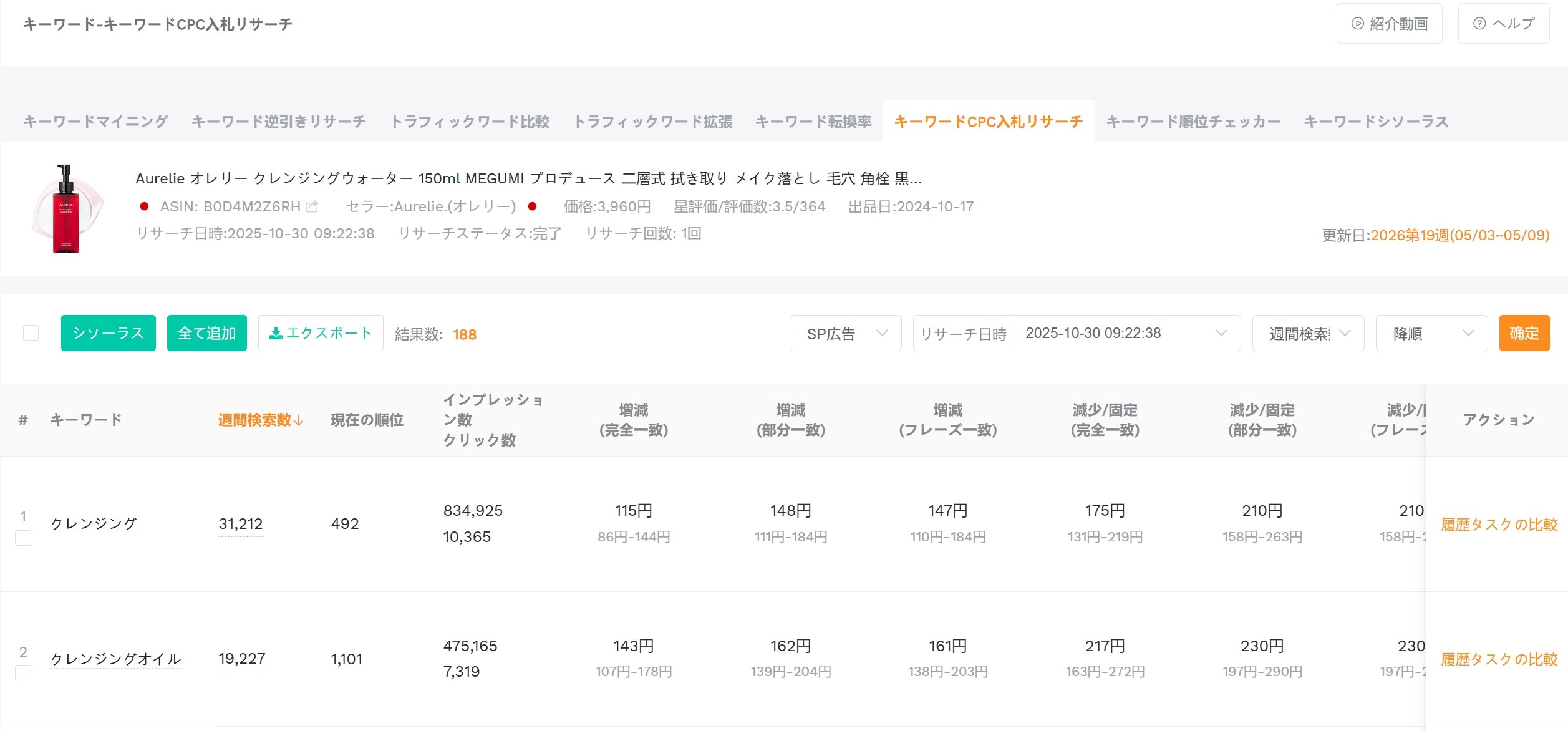Click weekly search value 31,212
The width and height of the screenshot is (1568, 731).
(x=241, y=524)
